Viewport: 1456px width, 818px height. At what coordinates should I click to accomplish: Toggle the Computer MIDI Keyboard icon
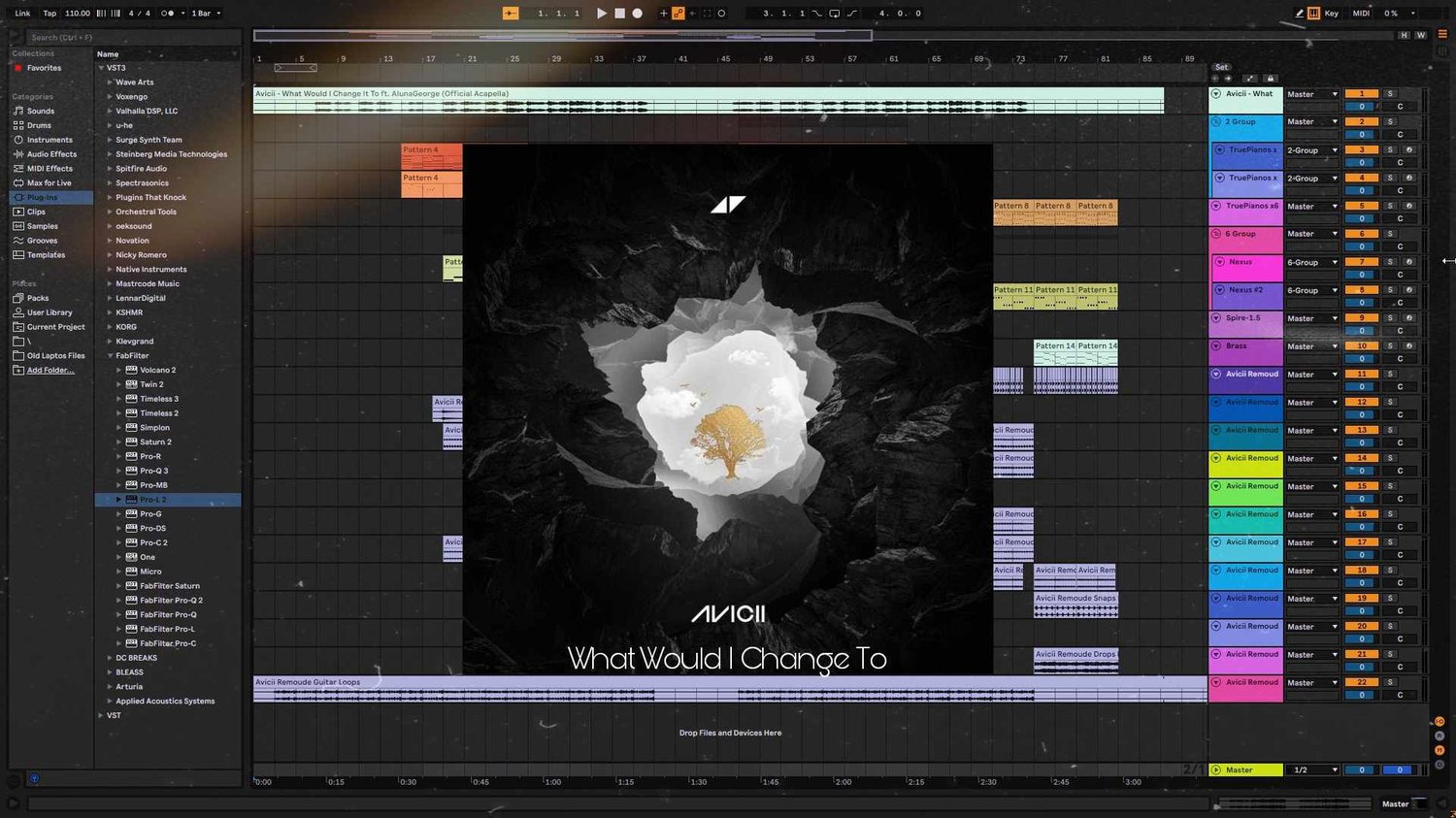pos(1313,14)
